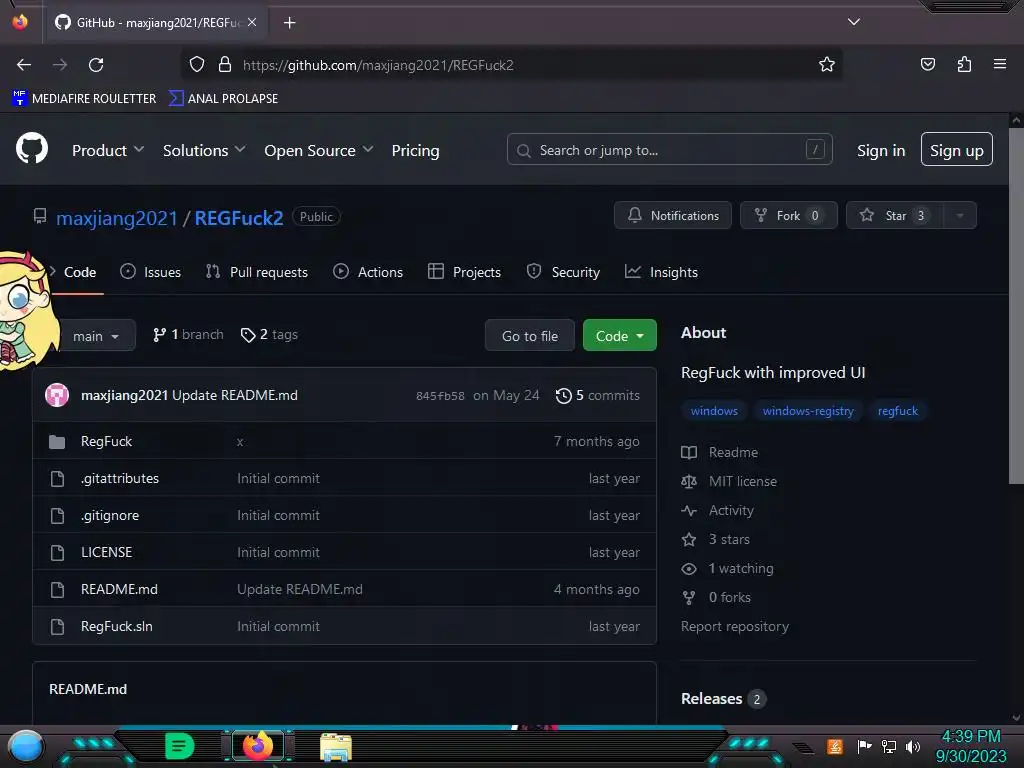The image size is (1024, 768).
Task: Open the RegFuck.sln file
Action: 116,626
